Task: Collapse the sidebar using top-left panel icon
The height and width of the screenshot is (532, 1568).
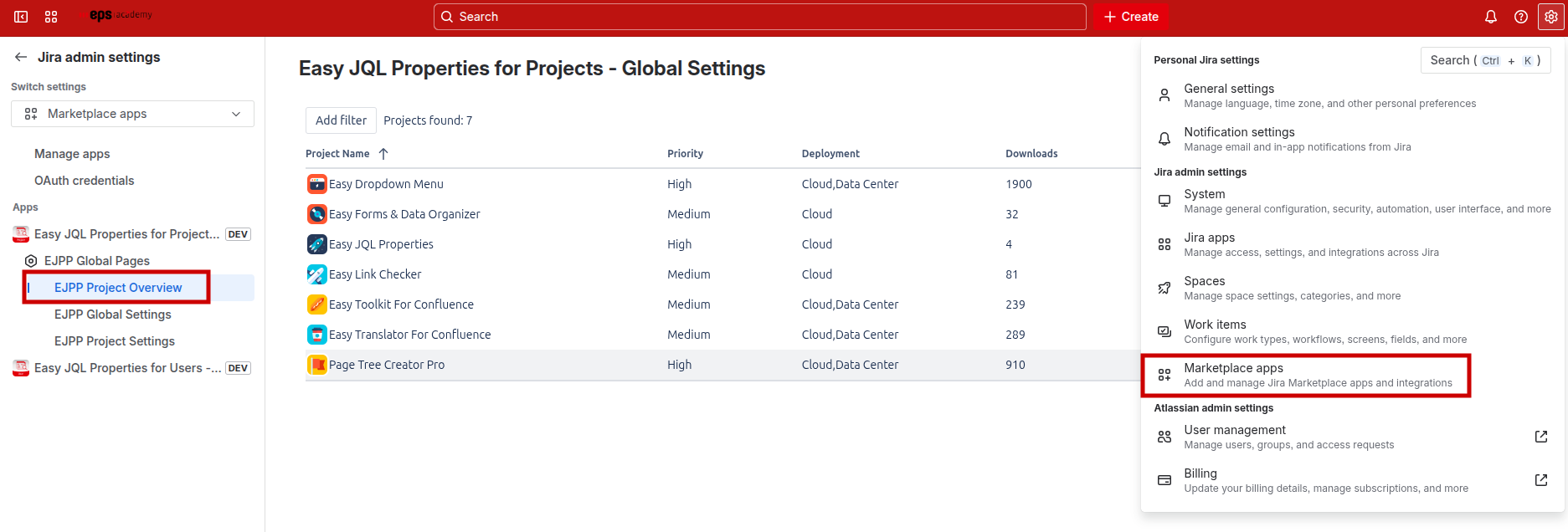Action: coord(21,17)
